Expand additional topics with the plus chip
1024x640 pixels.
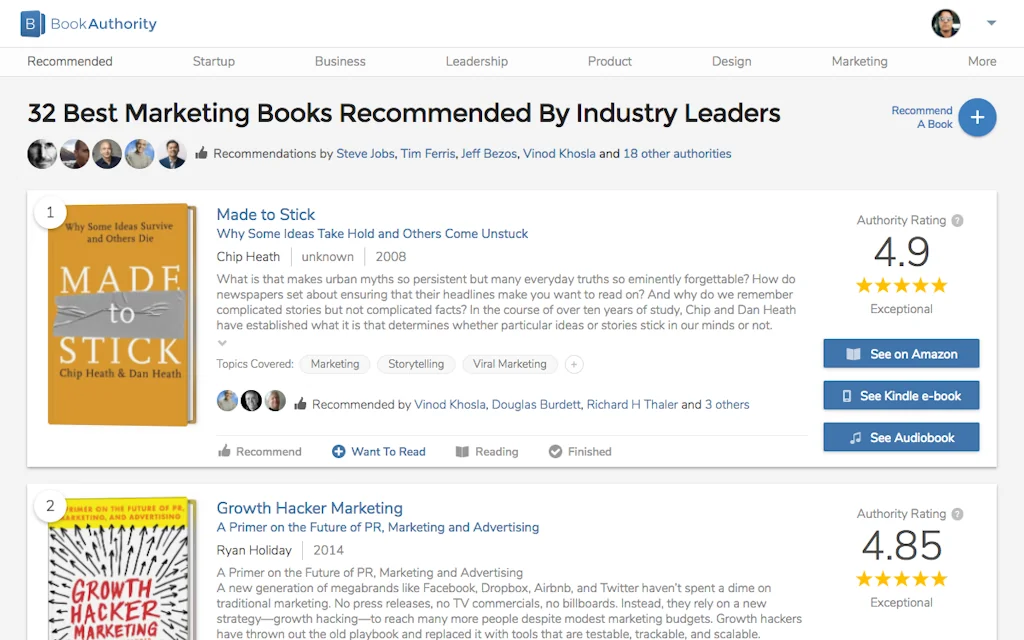pos(574,364)
